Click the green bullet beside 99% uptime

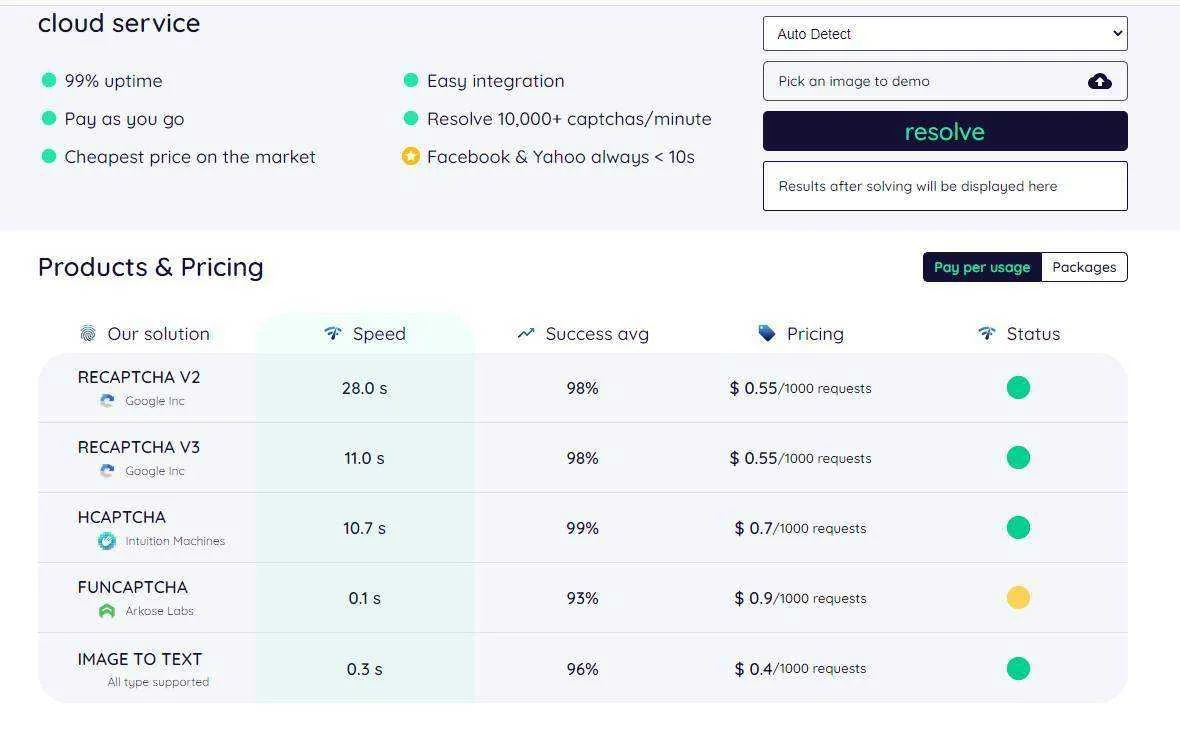point(49,80)
